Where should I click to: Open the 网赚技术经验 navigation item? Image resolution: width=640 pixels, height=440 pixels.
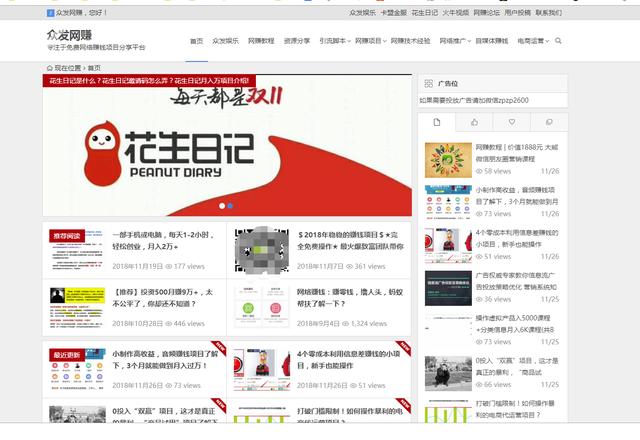coord(410,41)
